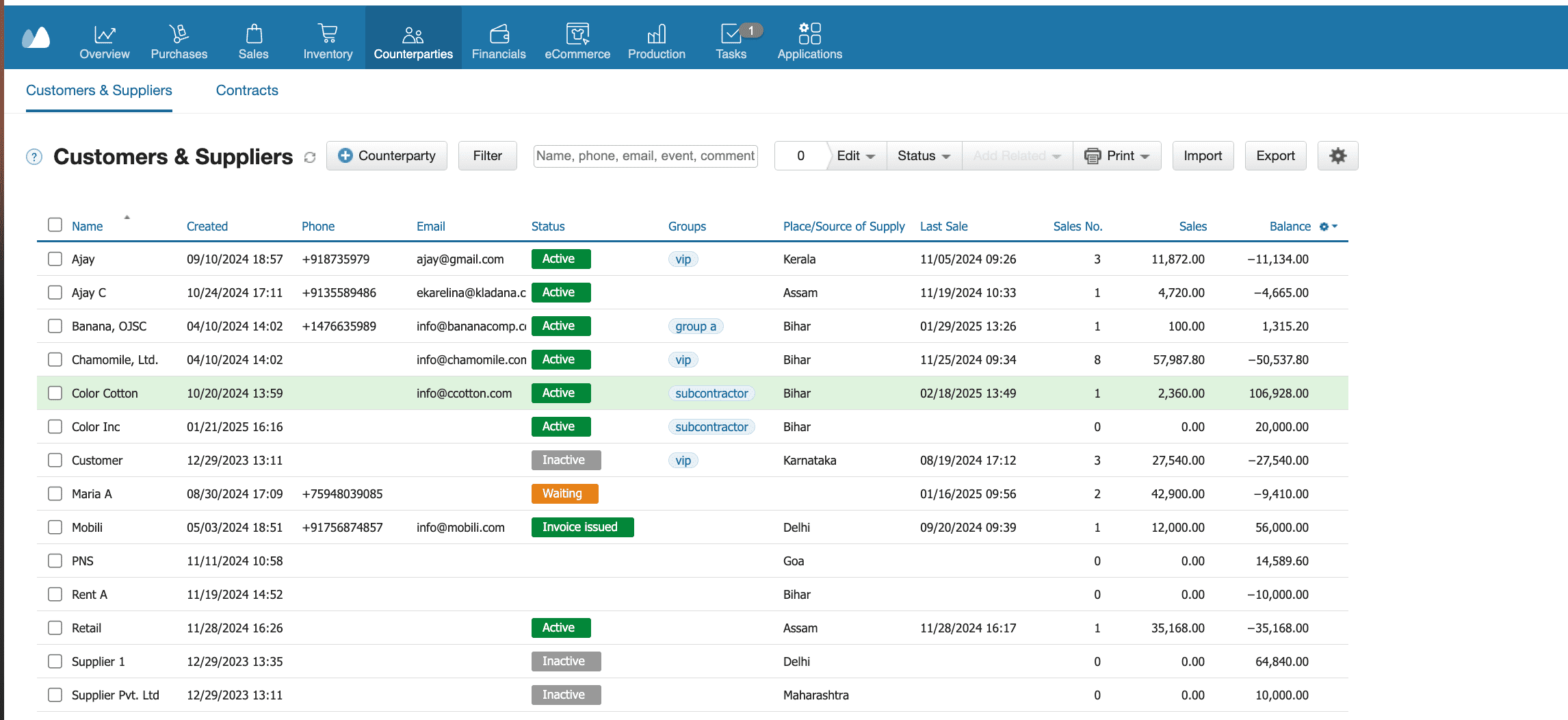Check the Color Inc row checkbox
This screenshot has height=720, width=1568.
(x=55, y=426)
